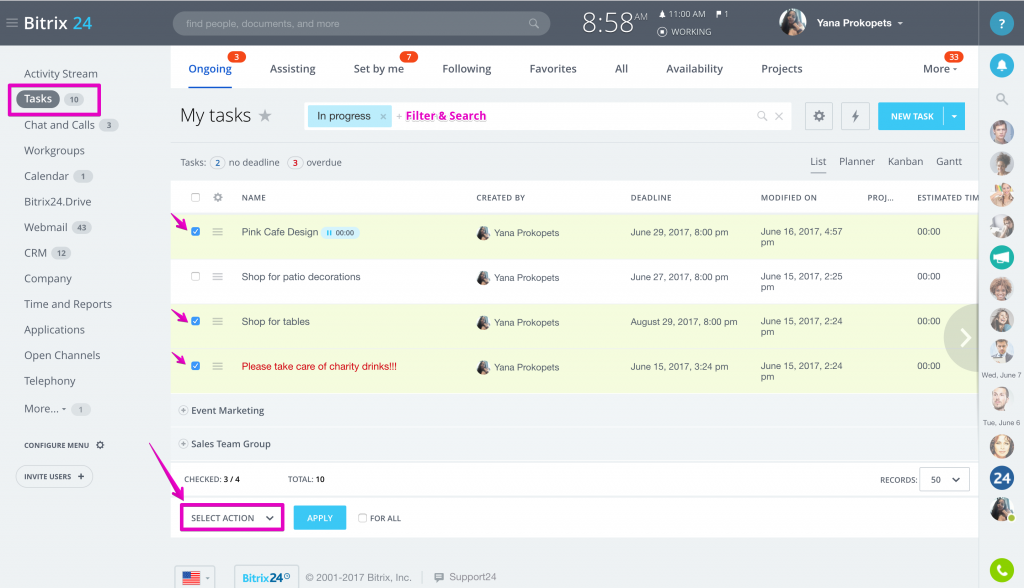Enable the For All checkbox
Screen dimensions: 1024x588
click(362, 518)
